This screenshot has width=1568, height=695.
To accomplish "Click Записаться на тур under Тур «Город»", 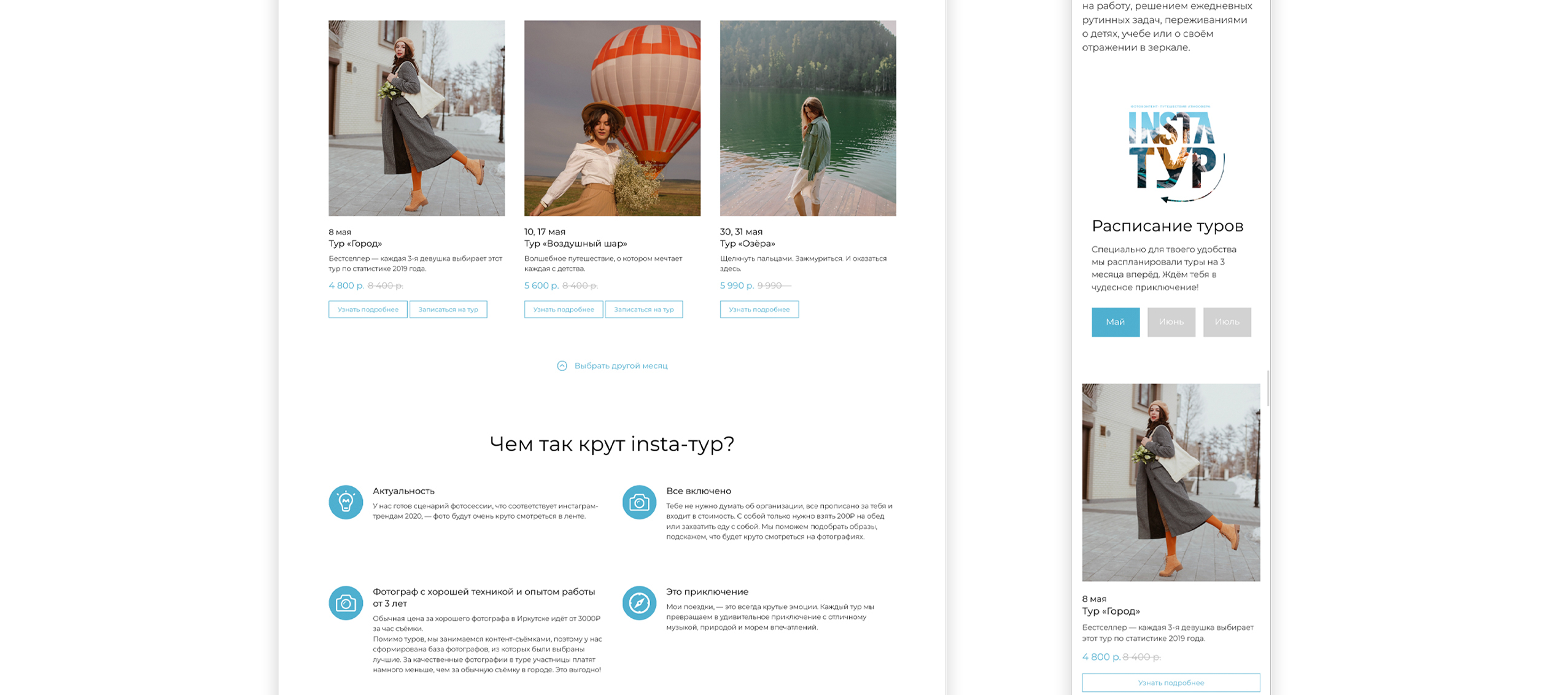I will pyautogui.click(x=448, y=309).
